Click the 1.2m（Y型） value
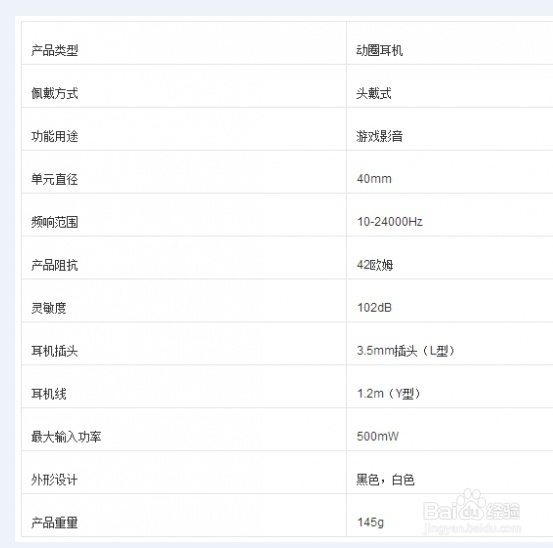Viewport: 553px width, 548px height. [x=389, y=394]
